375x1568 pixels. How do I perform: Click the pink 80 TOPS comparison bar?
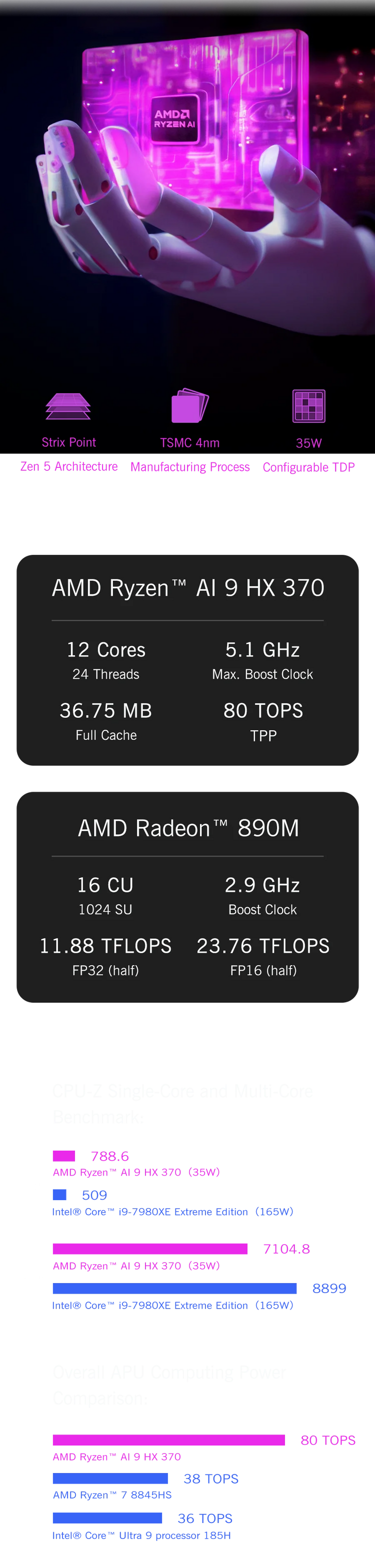click(x=168, y=1440)
